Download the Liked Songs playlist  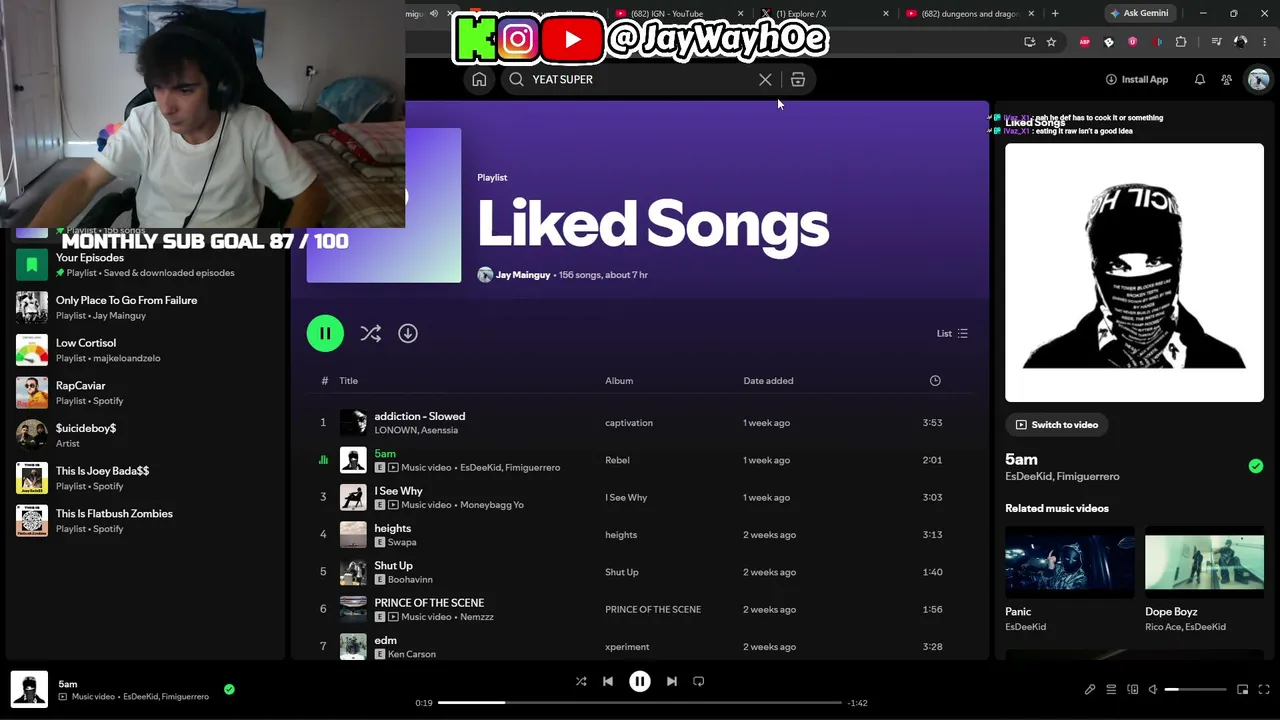point(408,333)
